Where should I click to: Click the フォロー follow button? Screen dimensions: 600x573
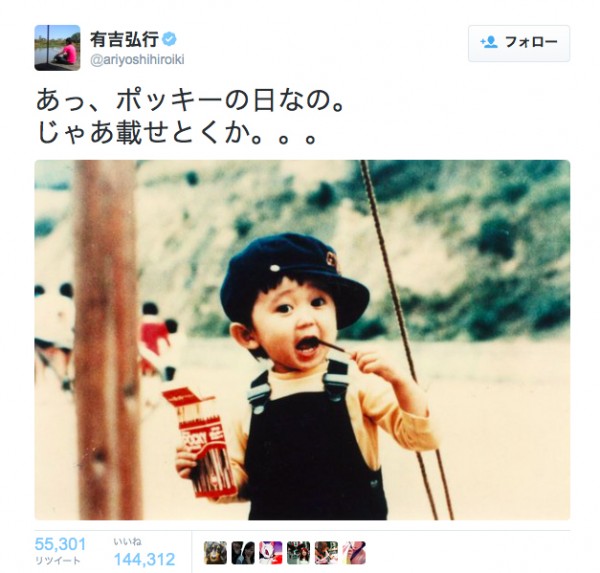(x=519, y=43)
